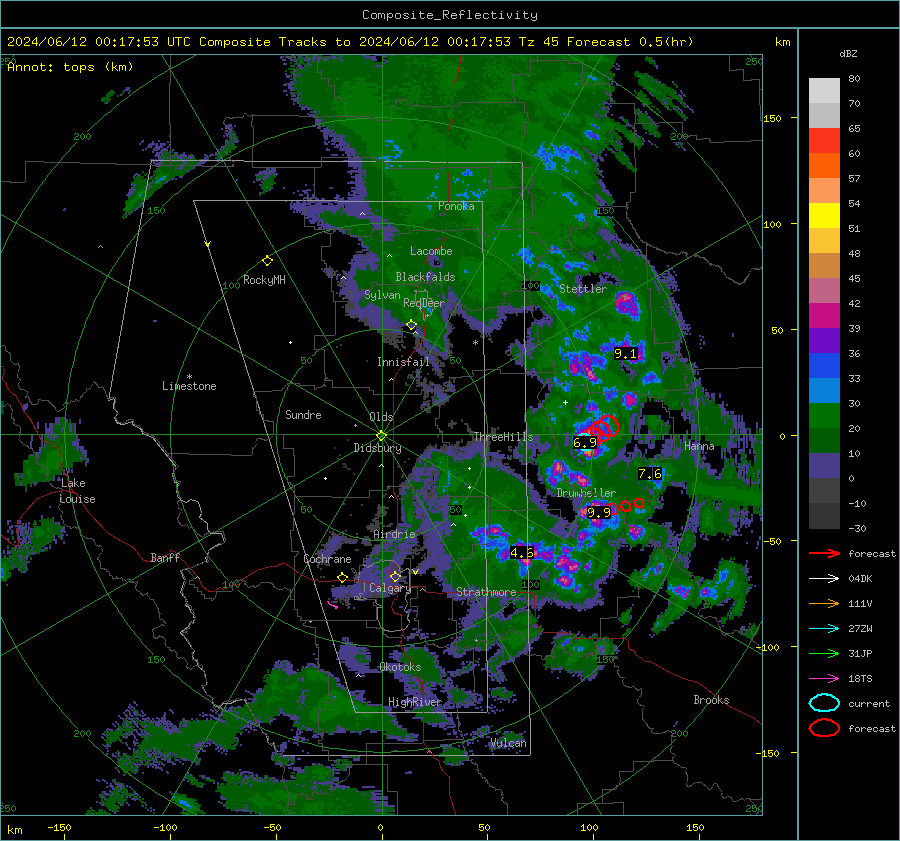Click the red forecast arrow in legend
This screenshot has width=900, height=841.
pyautogui.click(x=824, y=553)
